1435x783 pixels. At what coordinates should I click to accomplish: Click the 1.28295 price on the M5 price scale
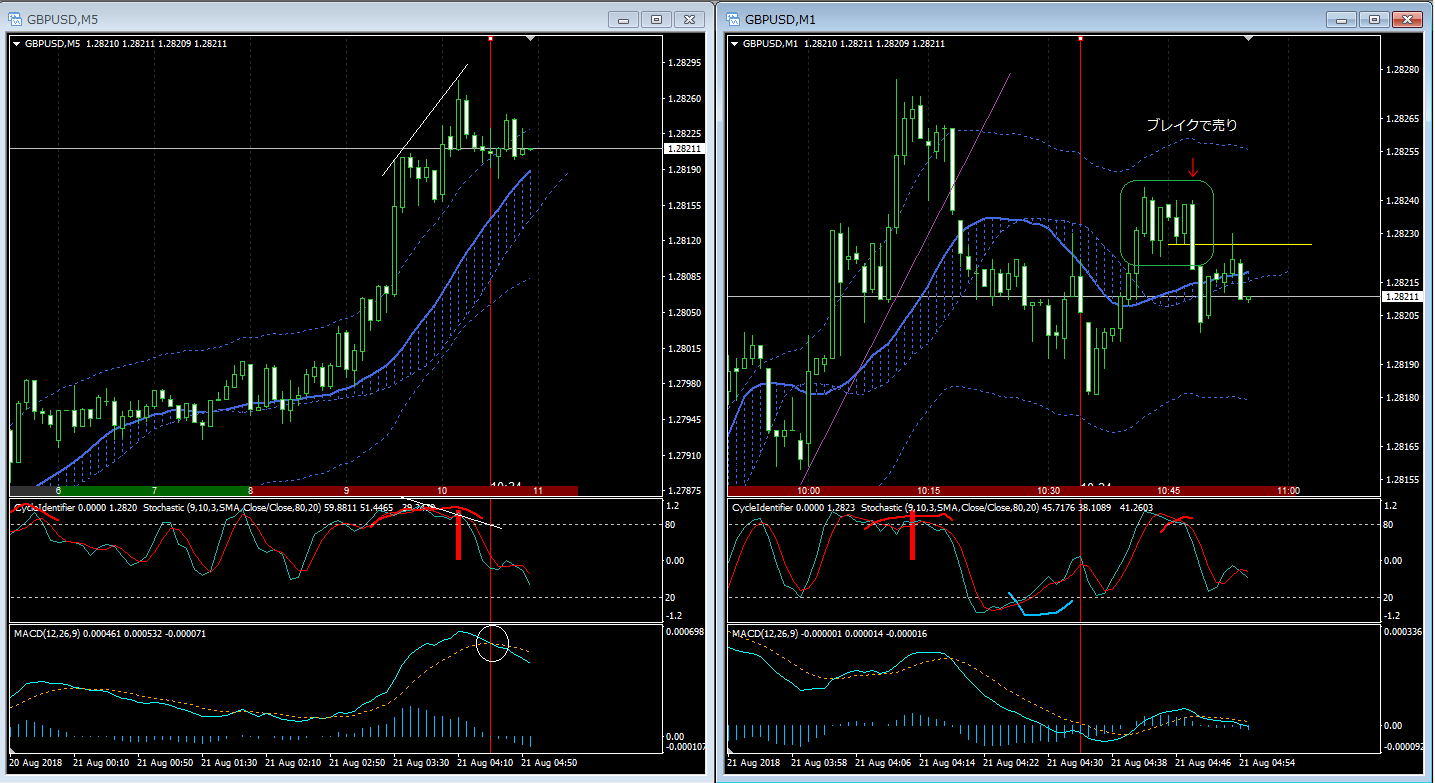point(683,62)
